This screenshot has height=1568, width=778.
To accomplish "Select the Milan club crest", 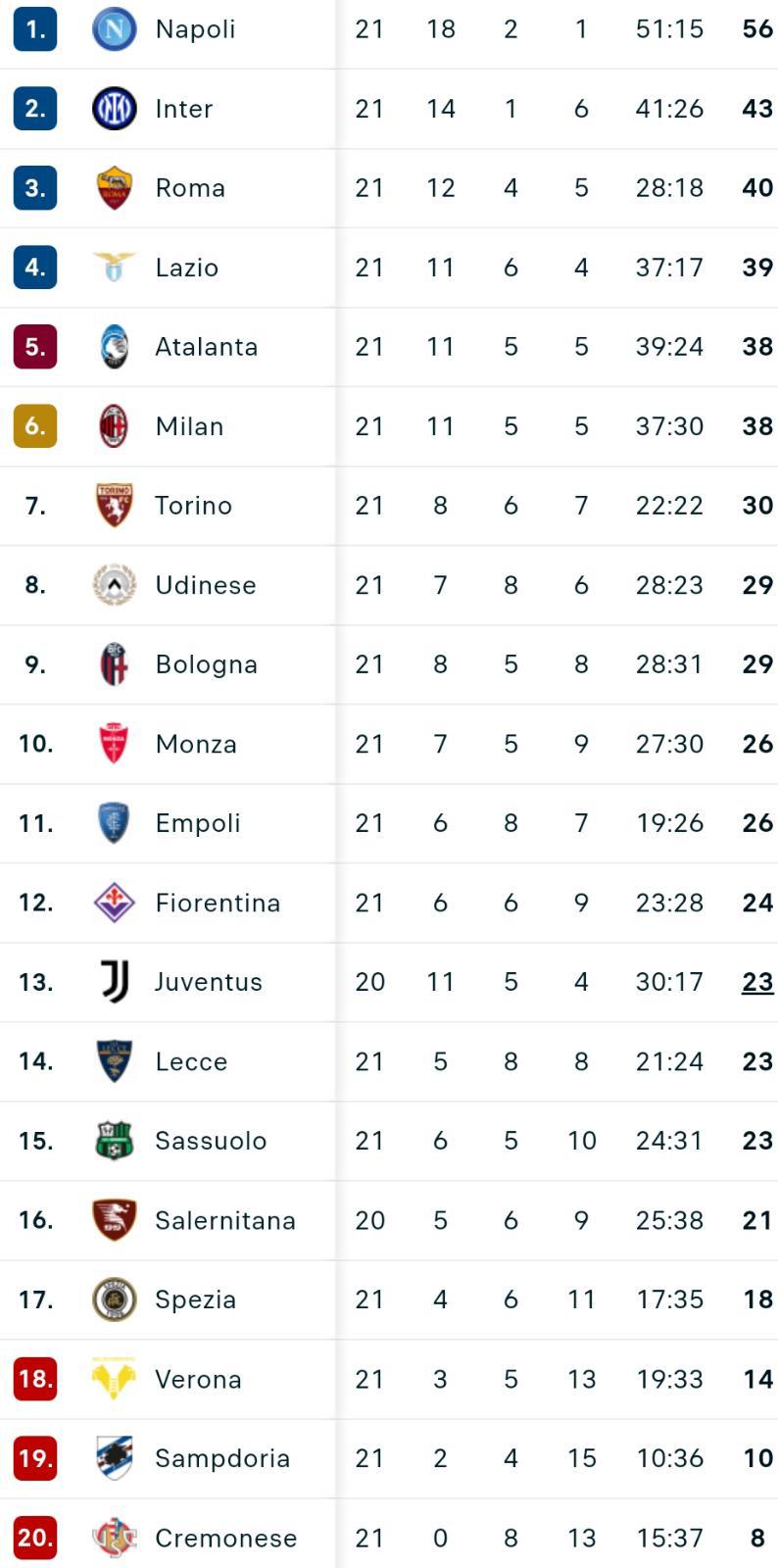I will point(114,426).
